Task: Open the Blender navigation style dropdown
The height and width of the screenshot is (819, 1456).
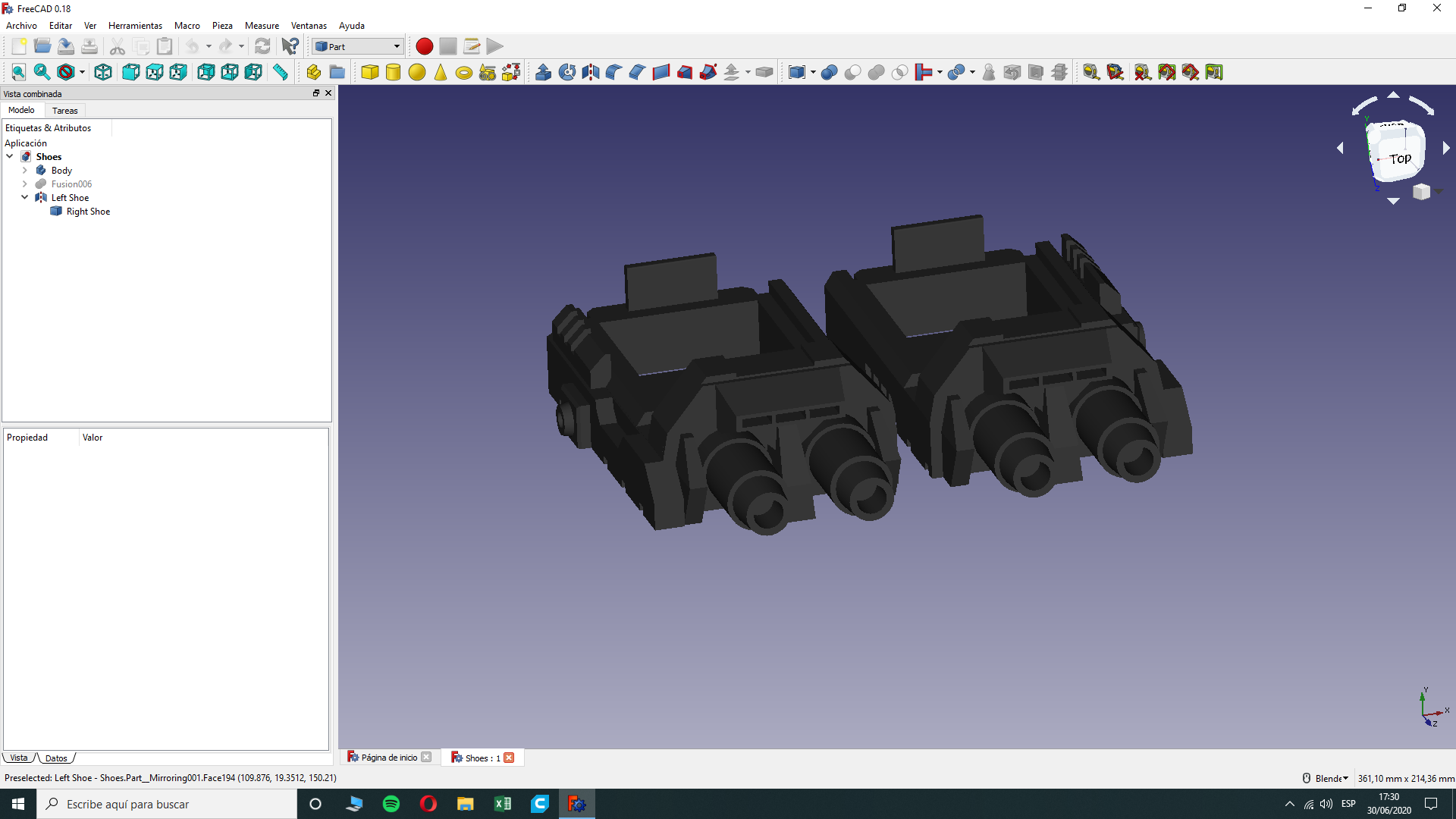Action: coord(1326,778)
